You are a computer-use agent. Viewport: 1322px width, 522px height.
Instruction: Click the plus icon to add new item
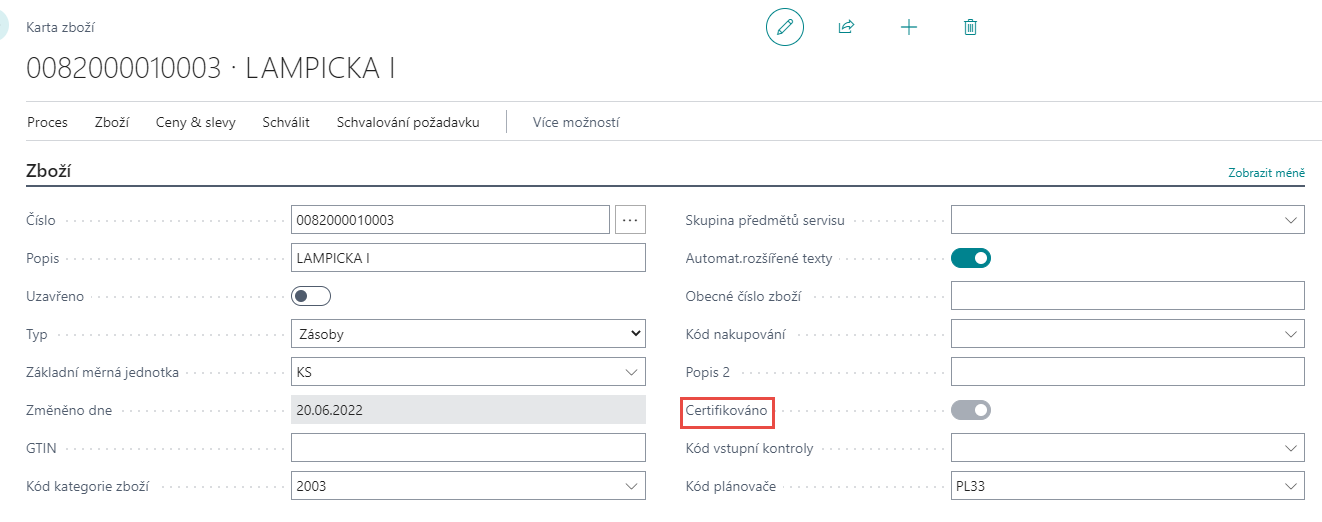tap(908, 27)
